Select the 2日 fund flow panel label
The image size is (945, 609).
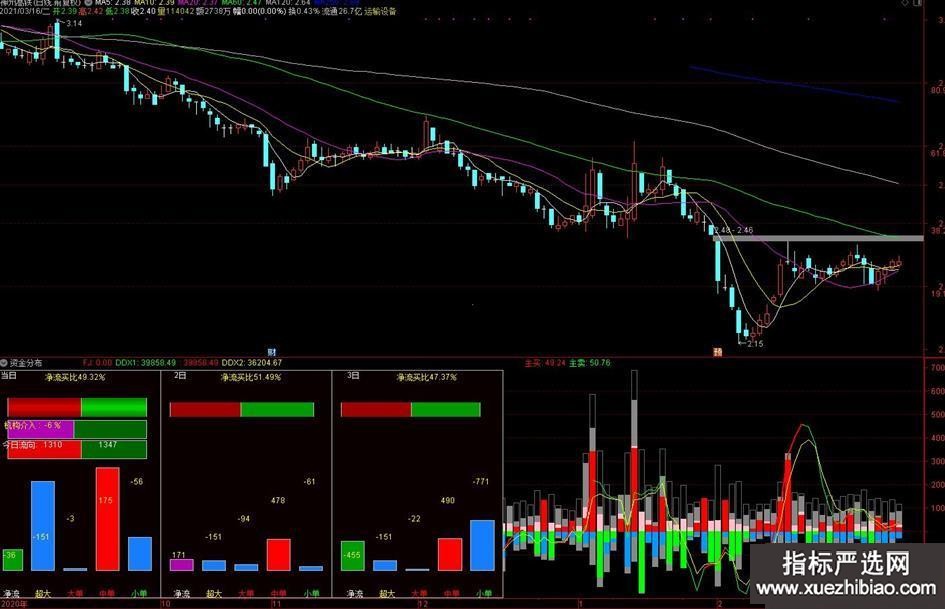coord(180,376)
